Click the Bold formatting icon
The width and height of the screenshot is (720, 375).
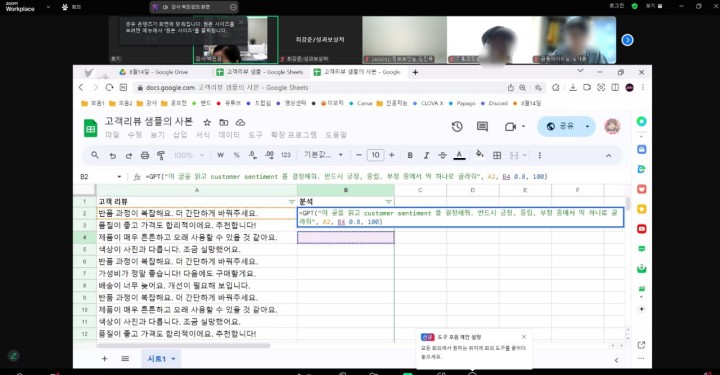[x=410, y=155]
